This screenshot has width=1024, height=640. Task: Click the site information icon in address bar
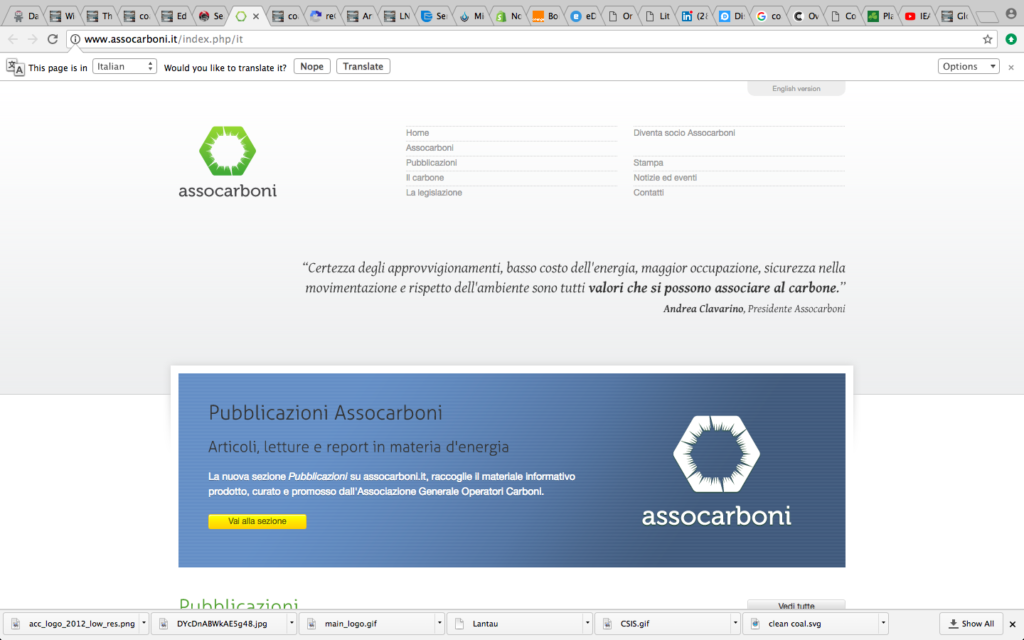tap(75, 39)
